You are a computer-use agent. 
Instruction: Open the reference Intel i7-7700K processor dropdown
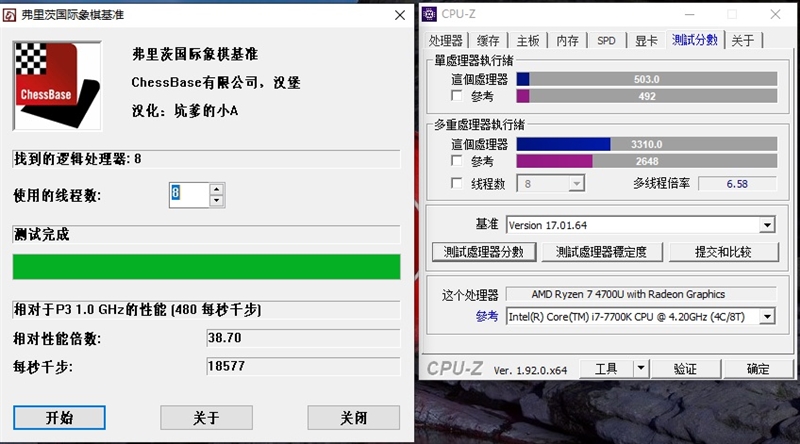click(767, 317)
